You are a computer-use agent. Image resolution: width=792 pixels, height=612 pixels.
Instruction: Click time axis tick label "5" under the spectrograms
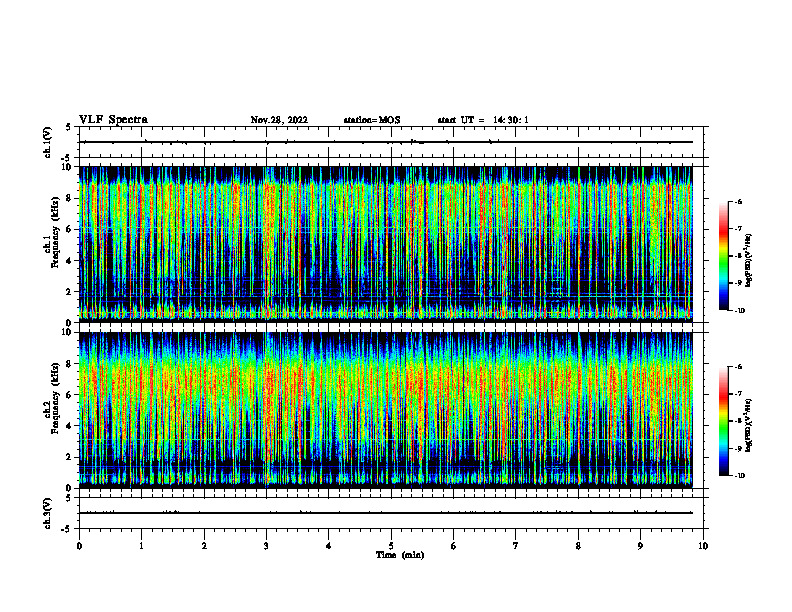click(391, 546)
